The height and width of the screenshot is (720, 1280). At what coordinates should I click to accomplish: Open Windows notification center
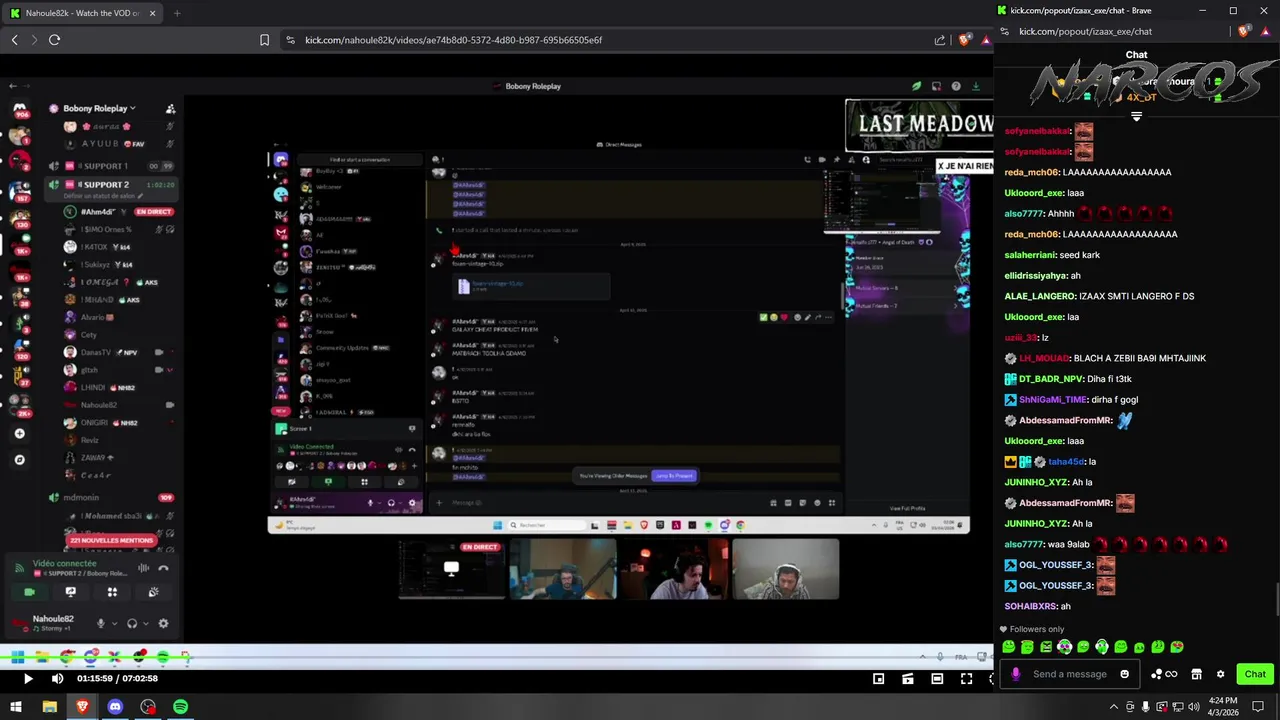click(1258, 706)
